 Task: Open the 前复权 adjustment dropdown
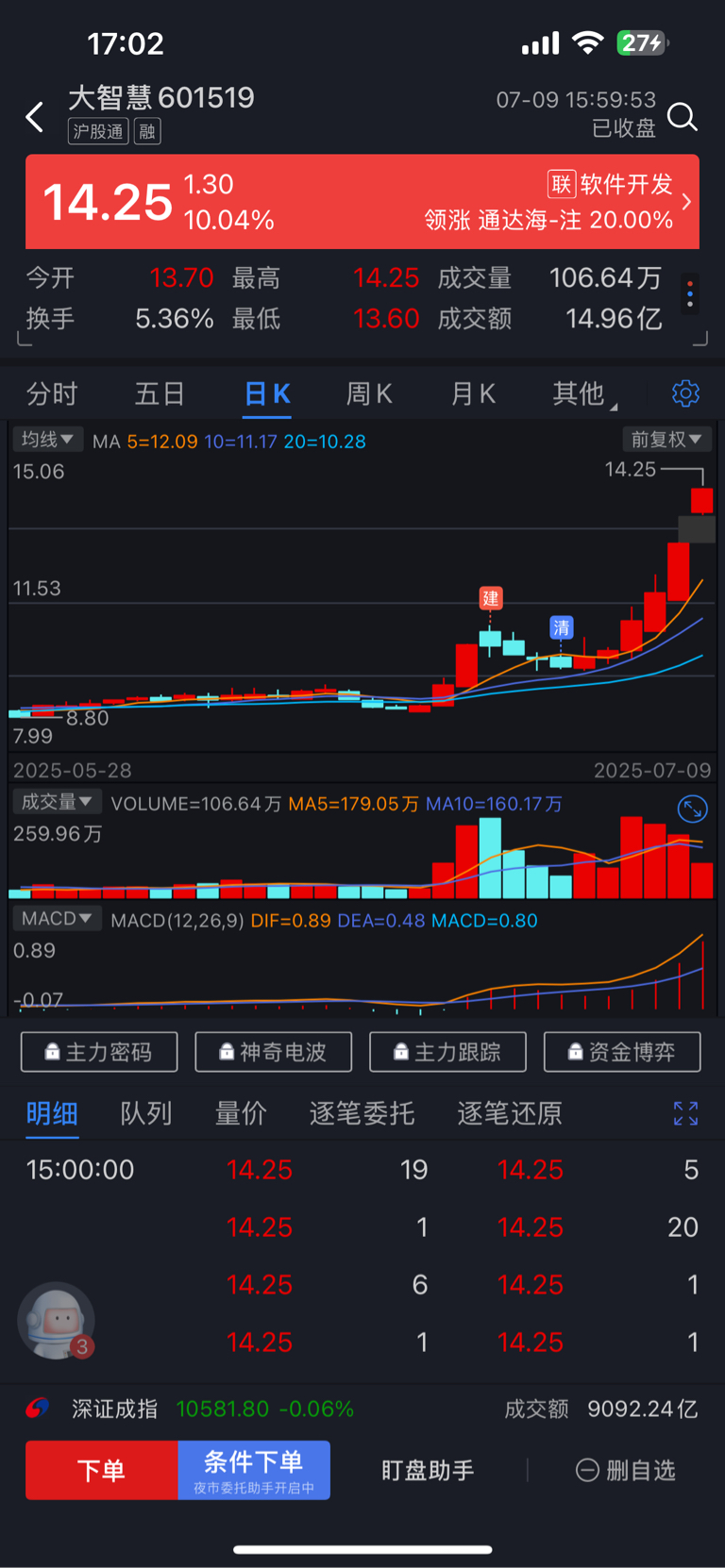pyautogui.click(x=666, y=440)
